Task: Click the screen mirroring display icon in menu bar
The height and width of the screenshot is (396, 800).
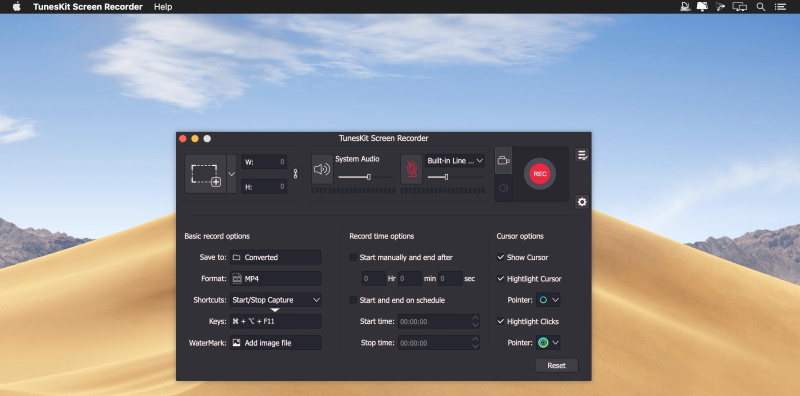Action: point(739,7)
